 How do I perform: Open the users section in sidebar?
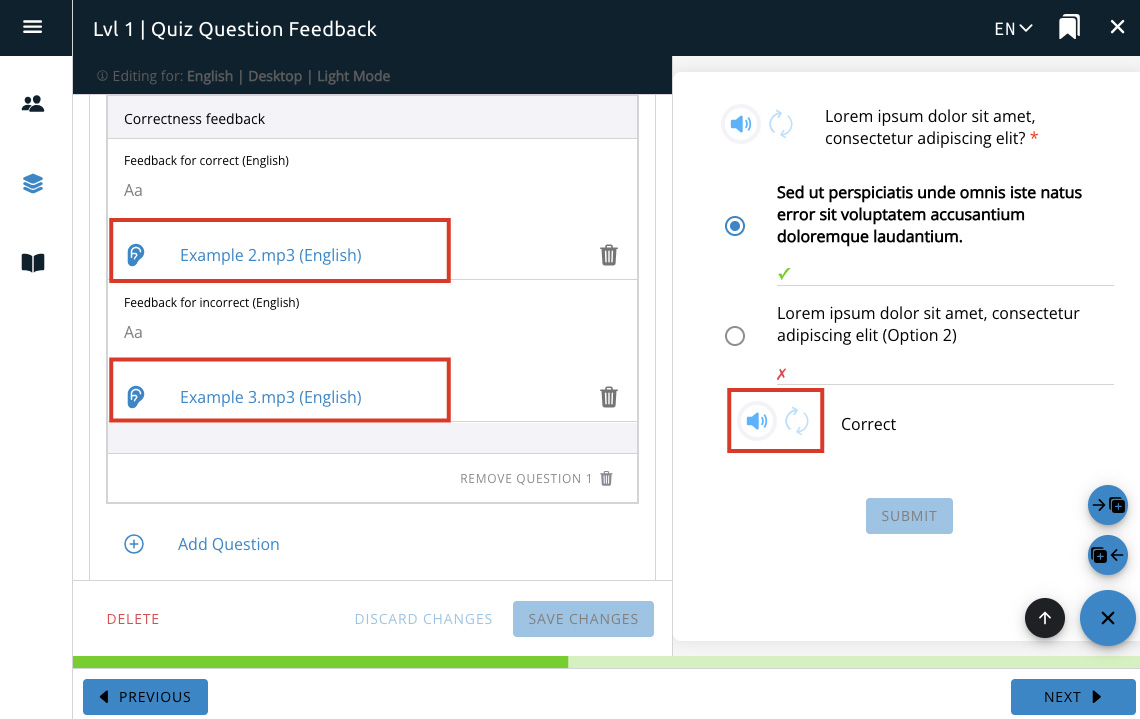click(x=33, y=104)
